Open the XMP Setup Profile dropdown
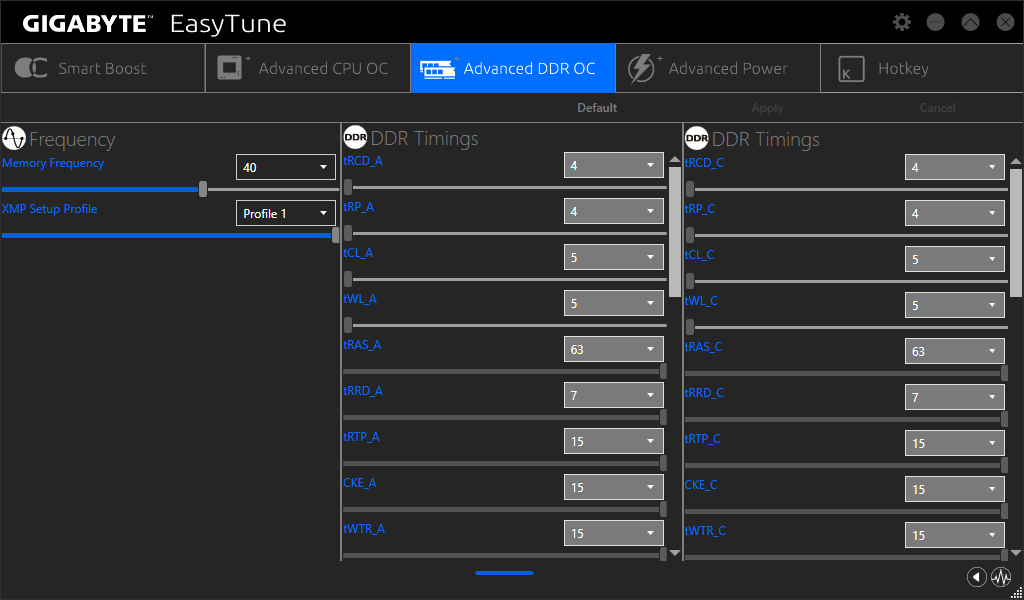Viewport: 1024px width, 600px height. [x=285, y=213]
